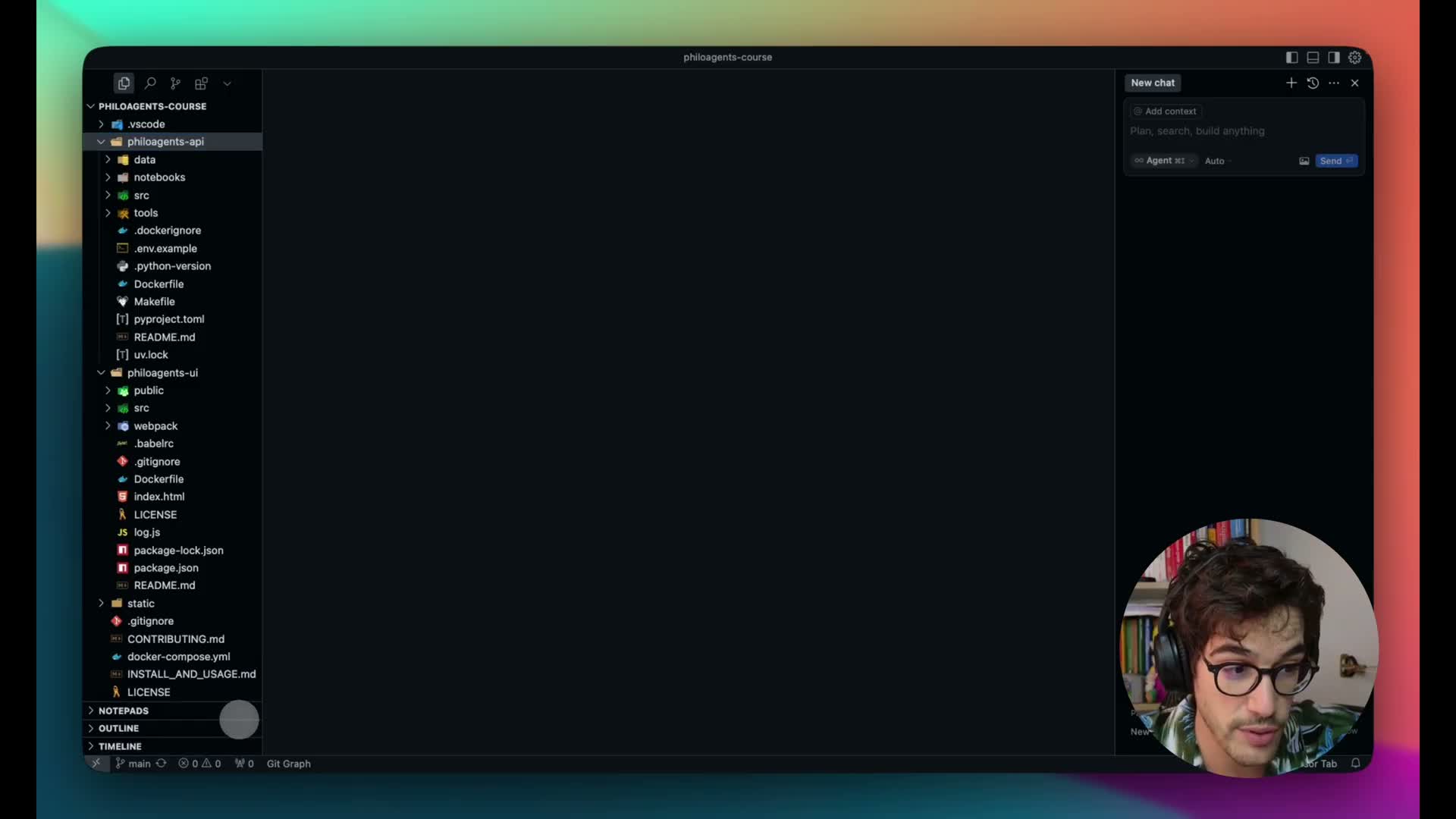Image resolution: width=1456 pixels, height=819 pixels.
Task: Toggle the bottom panel layout
Action: (1313, 58)
